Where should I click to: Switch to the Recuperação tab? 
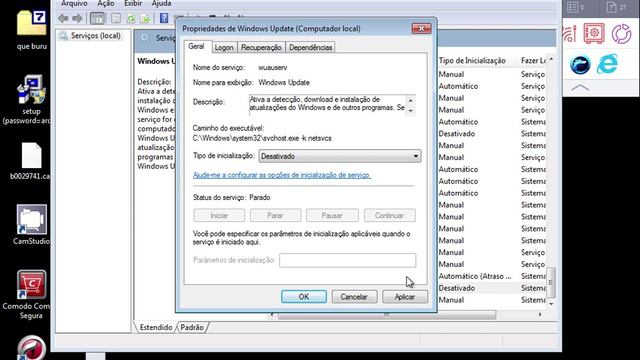(x=261, y=47)
